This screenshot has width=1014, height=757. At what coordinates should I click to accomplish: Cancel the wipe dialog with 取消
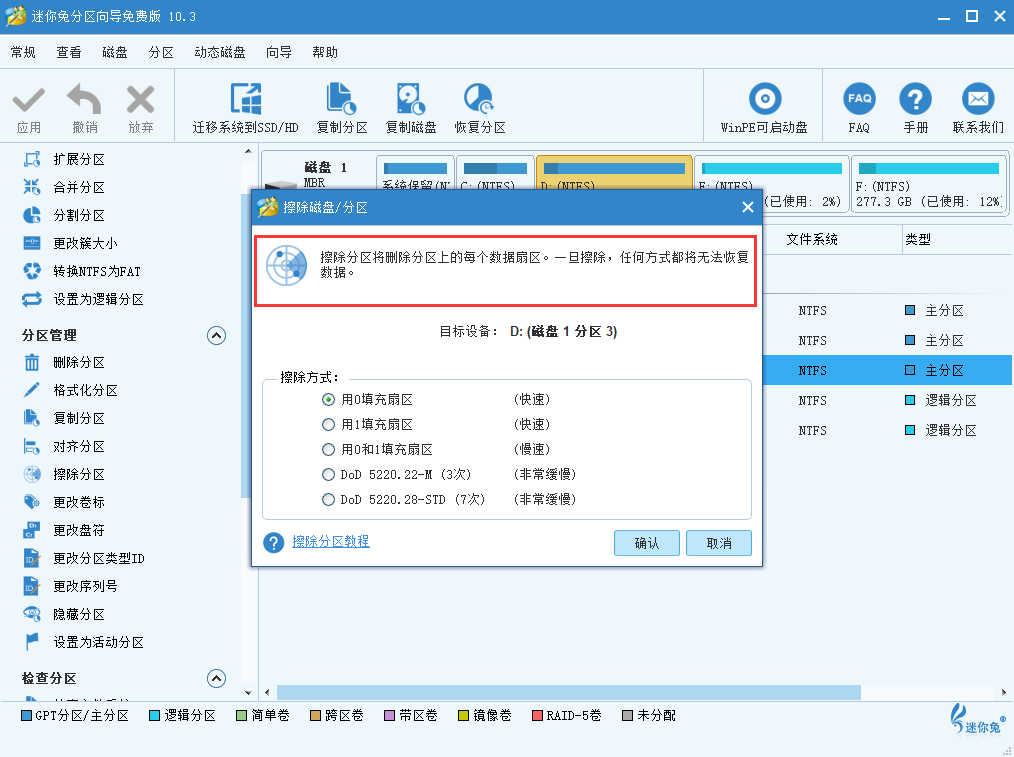click(719, 543)
